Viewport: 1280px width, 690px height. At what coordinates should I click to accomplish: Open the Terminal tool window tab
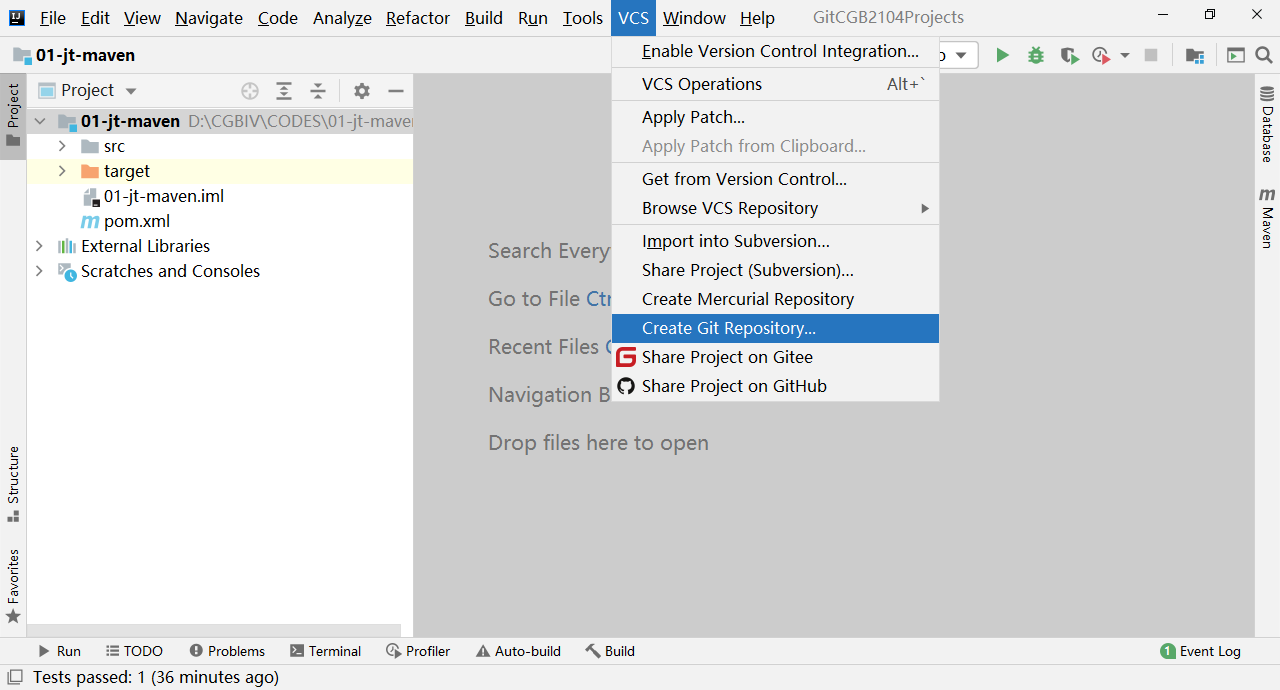325,651
